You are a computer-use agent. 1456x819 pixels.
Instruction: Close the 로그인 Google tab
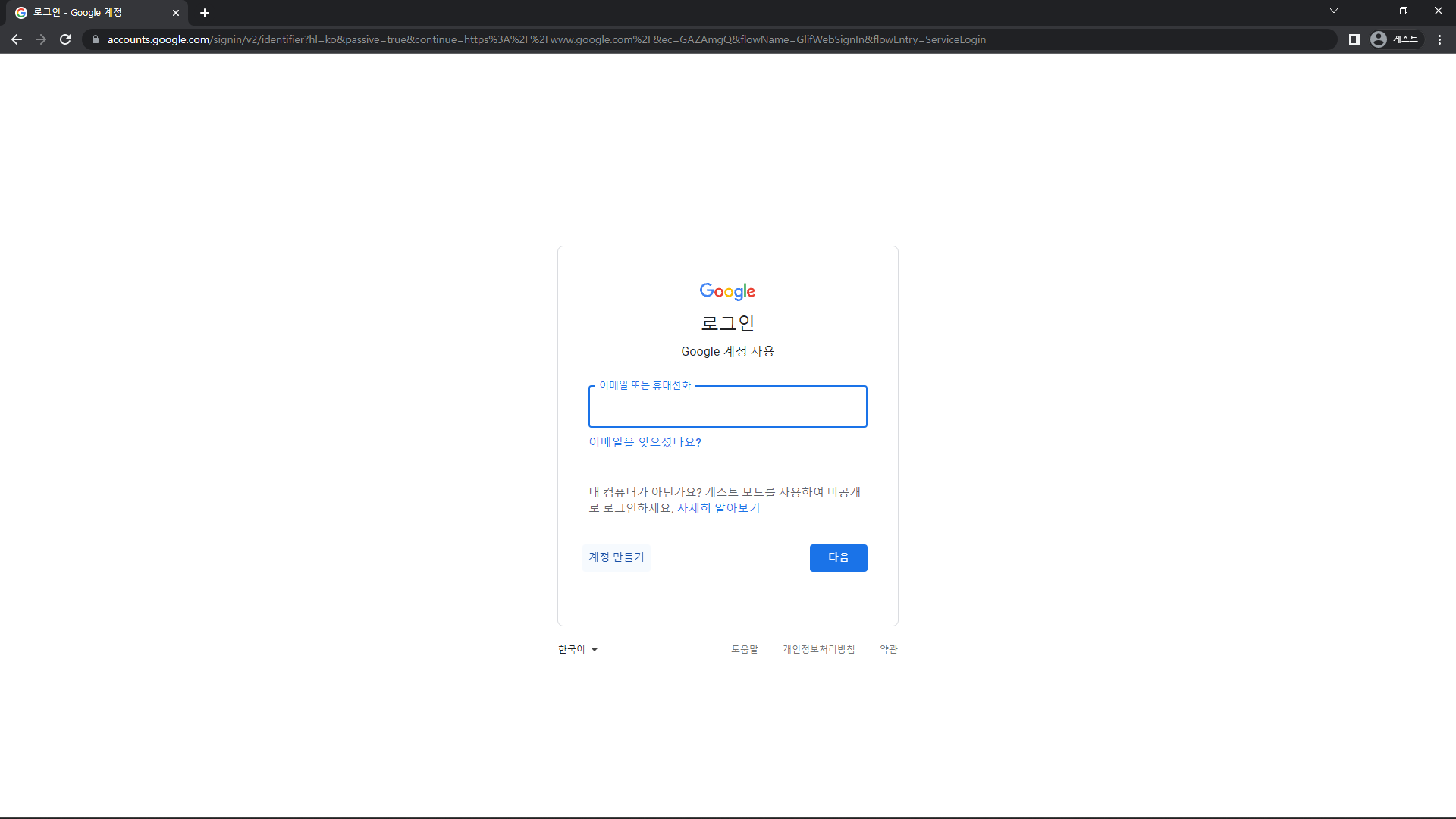[x=176, y=13]
